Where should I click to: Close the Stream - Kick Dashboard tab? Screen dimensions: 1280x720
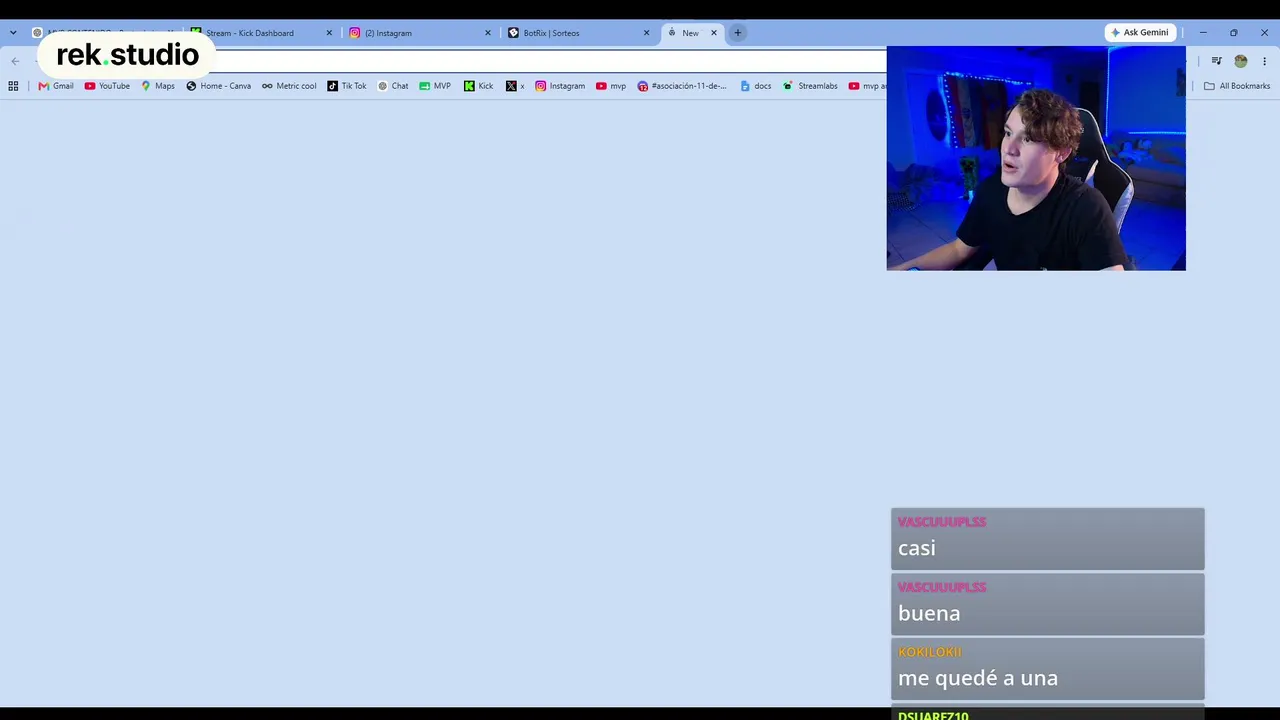(x=329, y=33)
